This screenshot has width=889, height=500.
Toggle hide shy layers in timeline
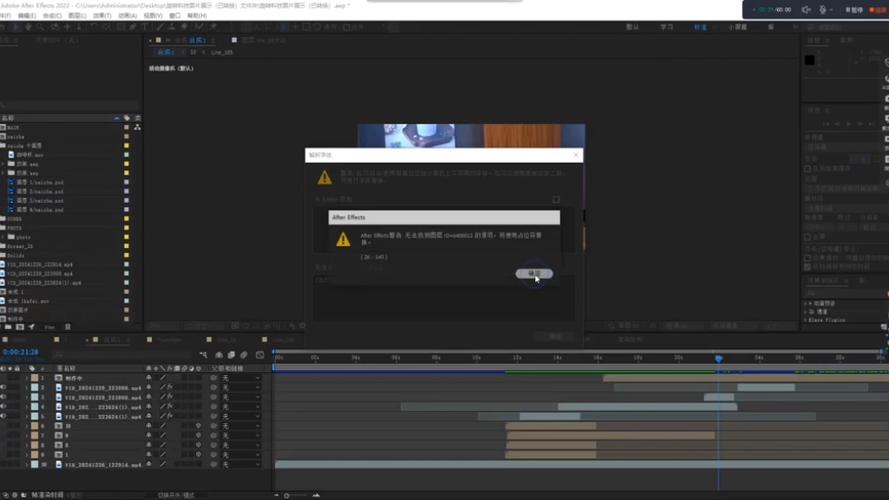click(219, 355)
